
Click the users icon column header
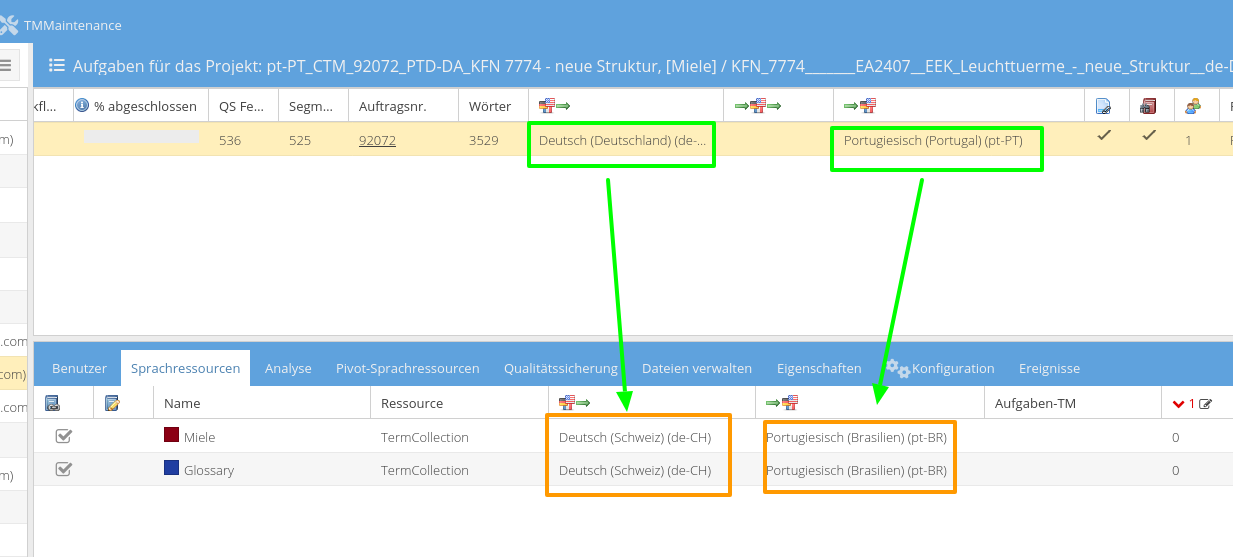coord(1193,105)
